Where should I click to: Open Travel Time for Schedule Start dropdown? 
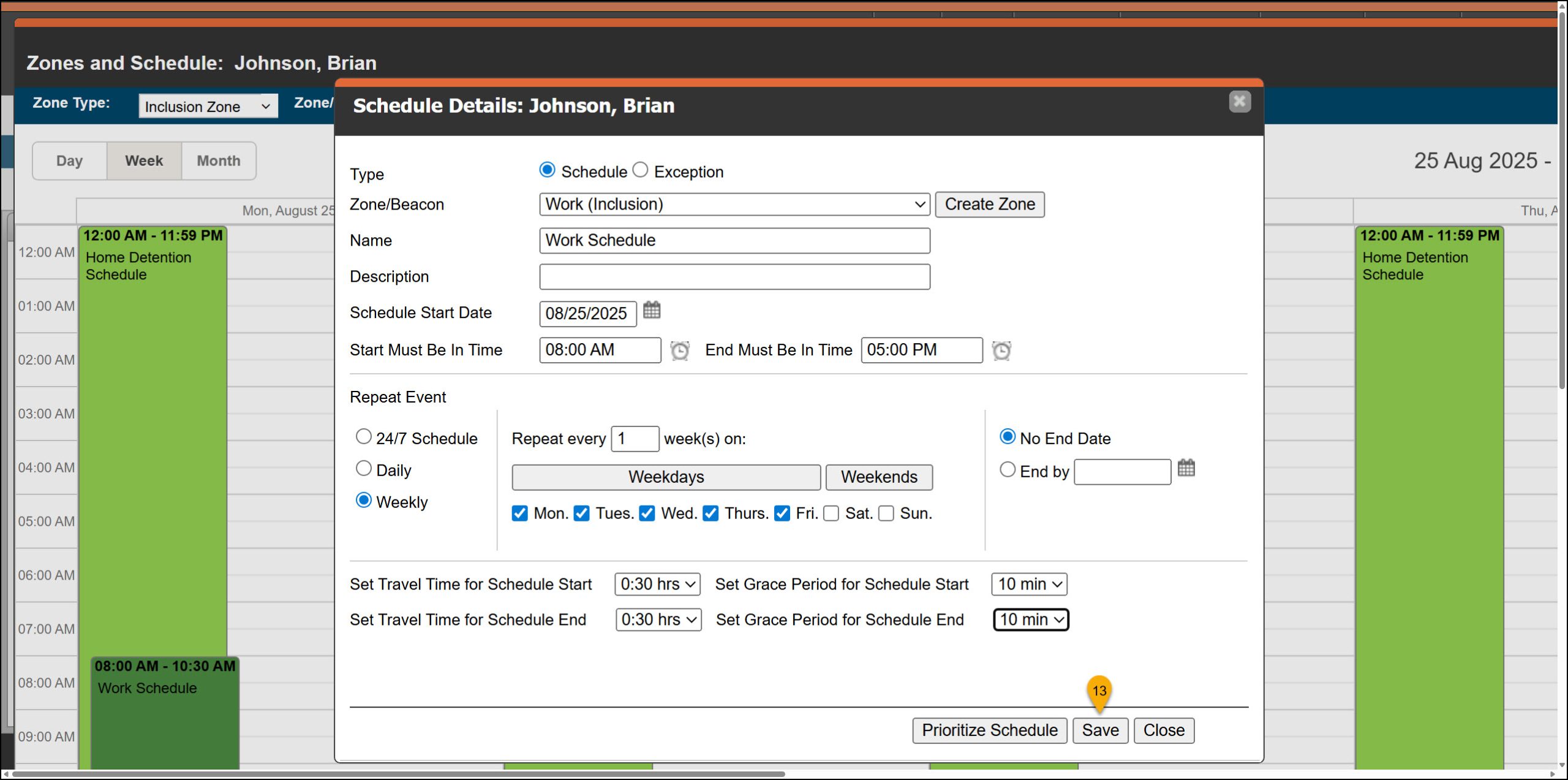coord(657,584)
